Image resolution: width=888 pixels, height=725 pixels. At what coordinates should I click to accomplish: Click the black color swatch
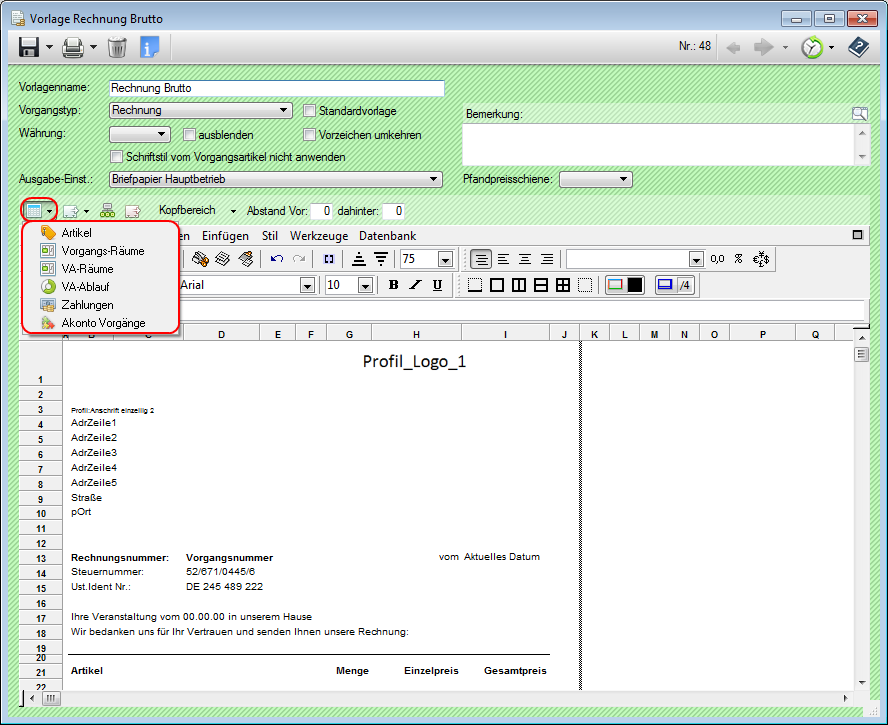(636, 285)
